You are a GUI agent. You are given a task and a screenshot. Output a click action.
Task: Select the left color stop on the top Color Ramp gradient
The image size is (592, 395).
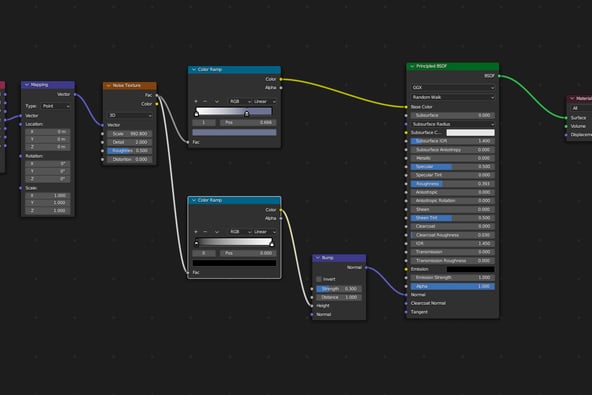[197, 114]
